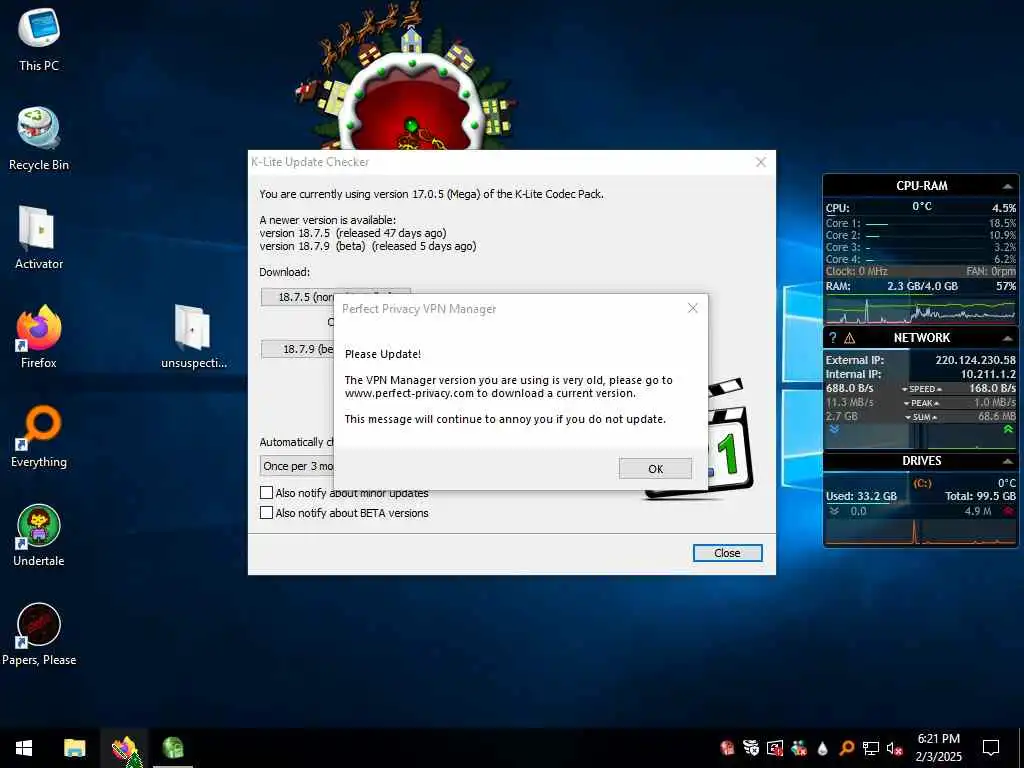Click OK in Perfect Privacy VPN Manager dialog
Image resolution: width=1024 pixels, height=768 pixels.
(655, 468)
